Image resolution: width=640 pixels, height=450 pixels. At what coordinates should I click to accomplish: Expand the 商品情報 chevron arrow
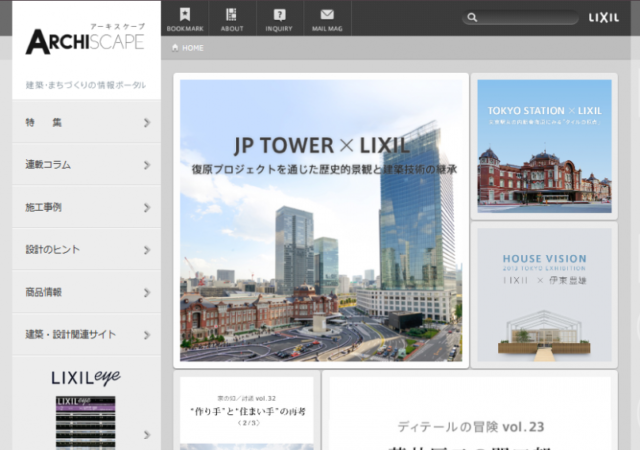point(147,292)
